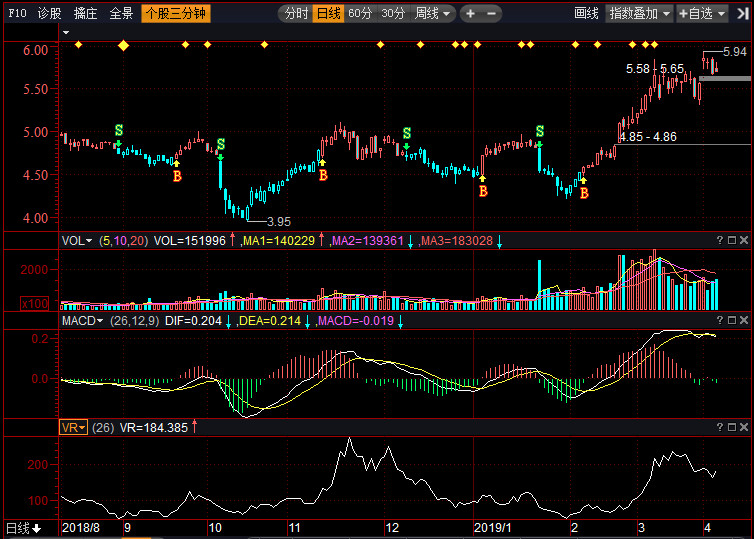
Task: Click the first yellow diamond marker at left
Action: (78, 45)
